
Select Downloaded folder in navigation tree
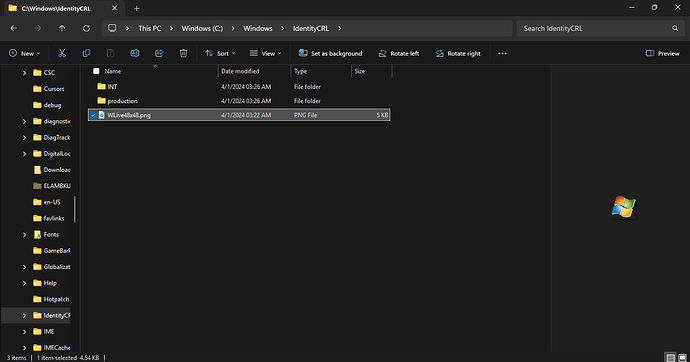point(52,170)
